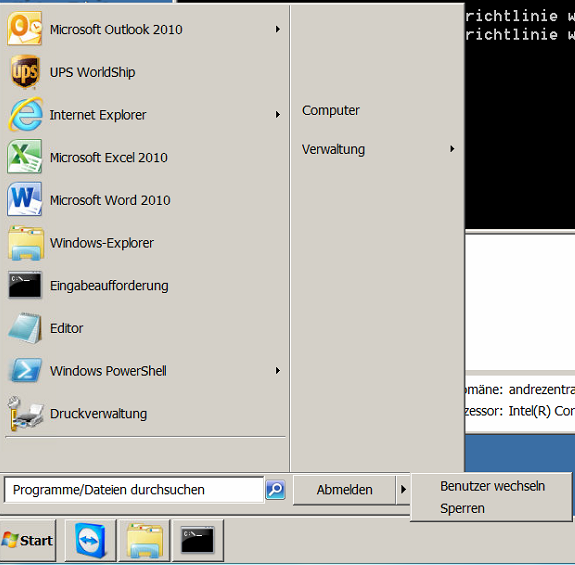This screenshot has height=565, width=575.
Task: Open Microsoft Outlook 2010 icon
Action: click(25, 28)
